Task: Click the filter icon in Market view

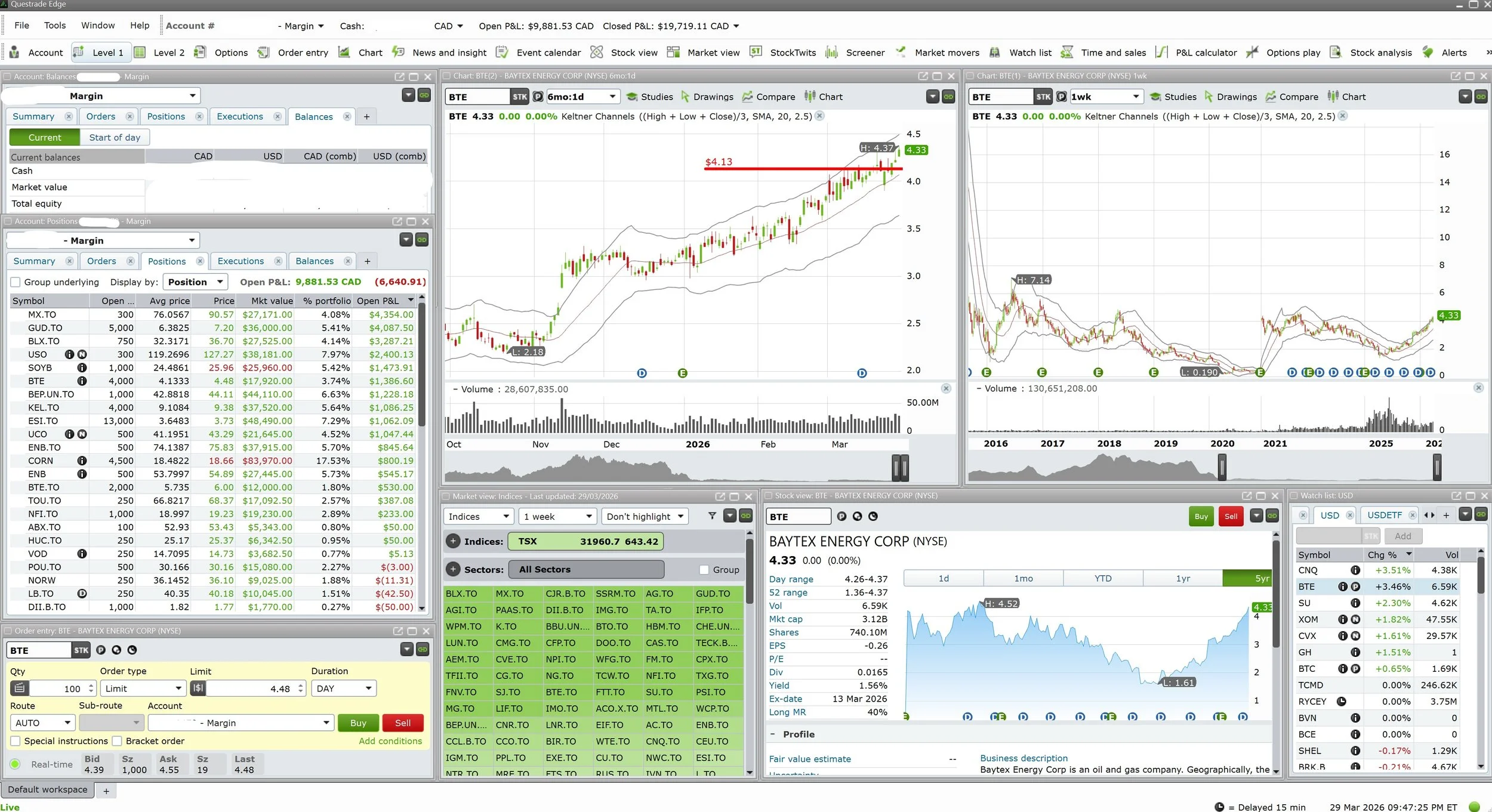Action: (x=712, y=516)
